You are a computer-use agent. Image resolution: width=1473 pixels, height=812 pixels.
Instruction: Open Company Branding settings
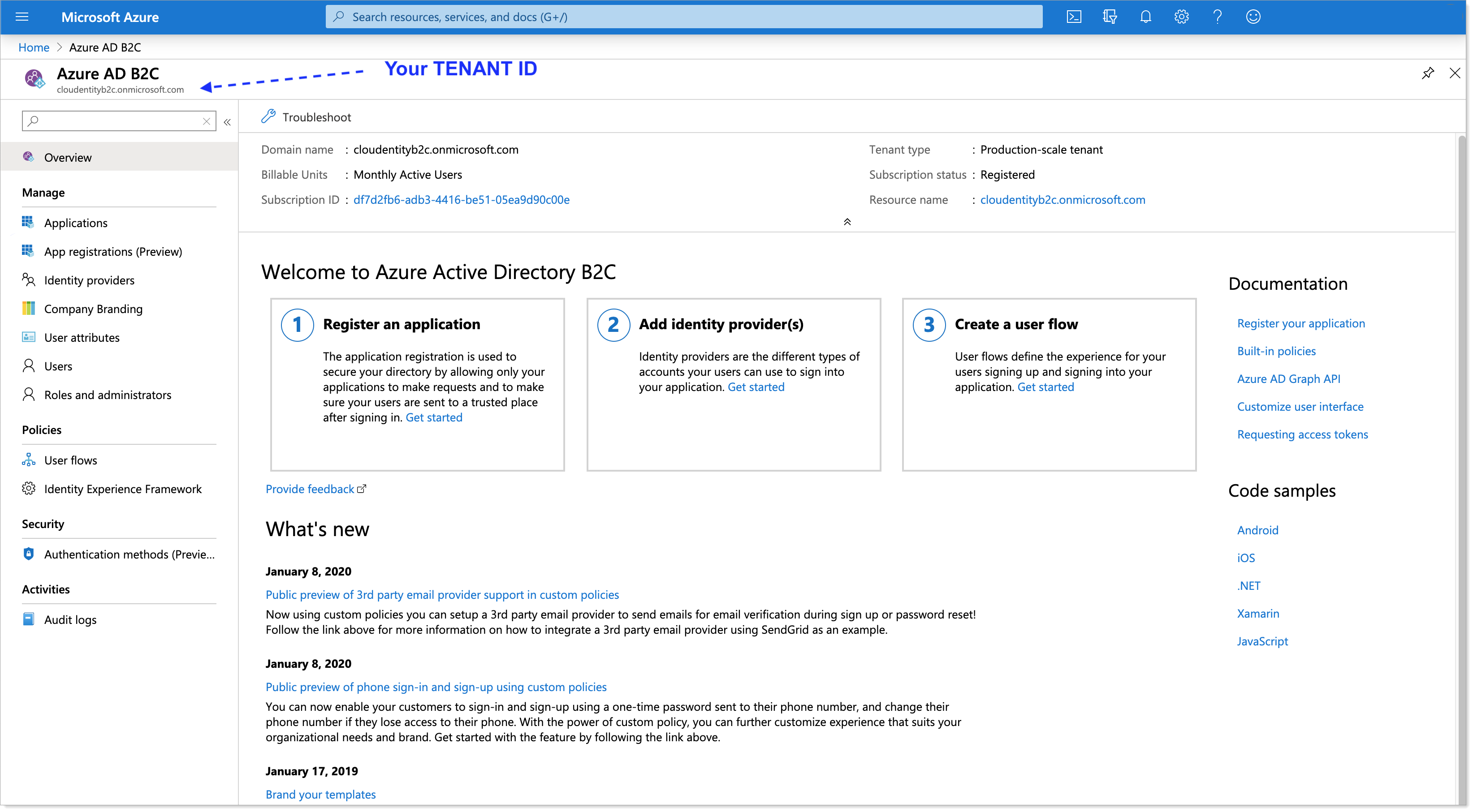[x=93, y=308]
